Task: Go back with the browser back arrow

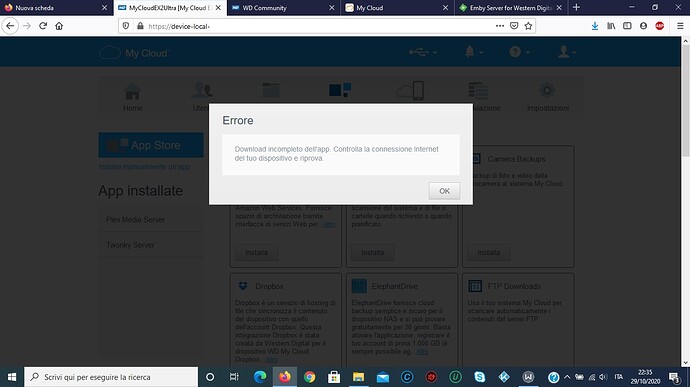Action: coord(10,26)
